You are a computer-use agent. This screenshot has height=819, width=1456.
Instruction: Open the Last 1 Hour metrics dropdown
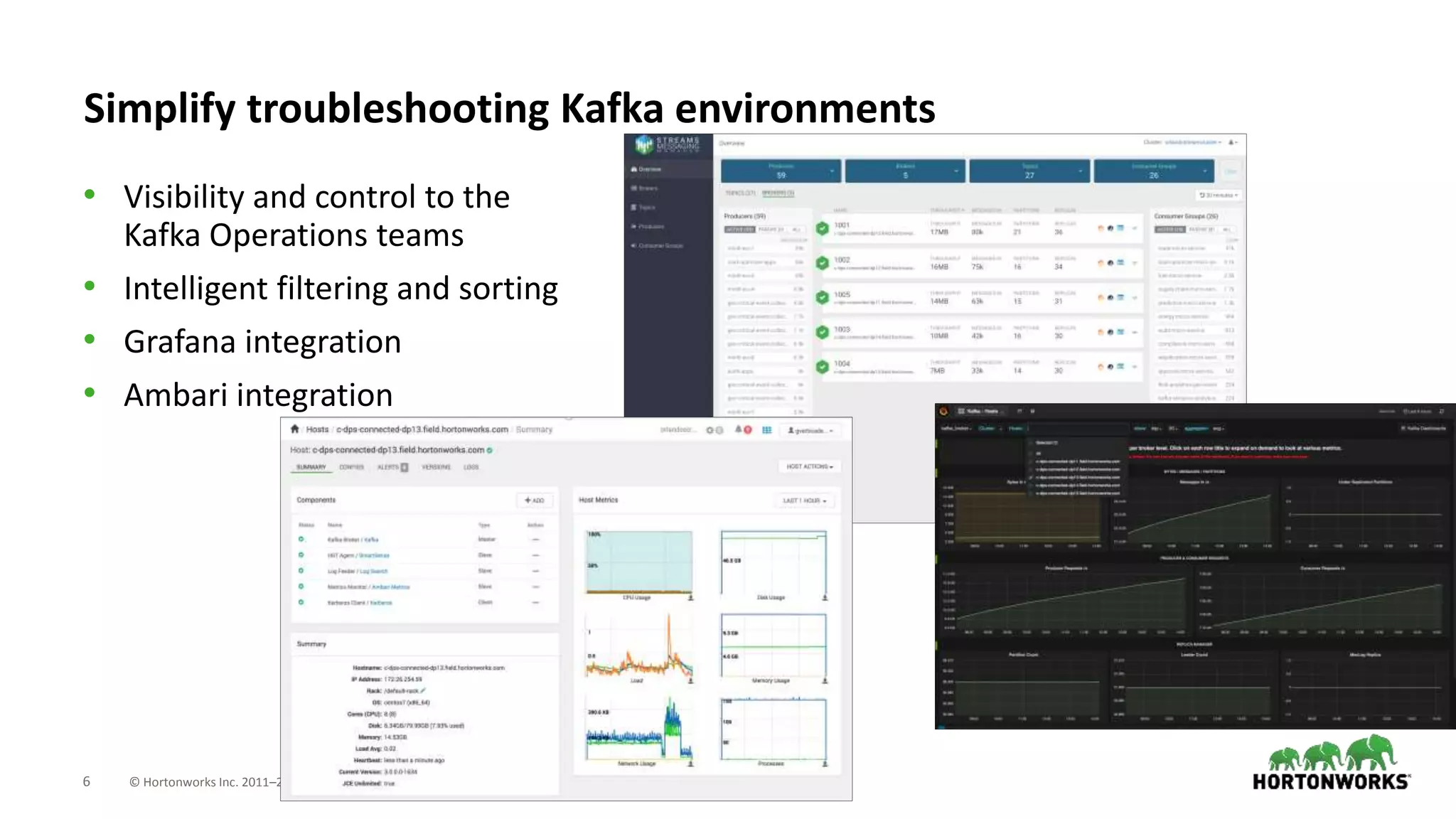[x=805, y=500]
